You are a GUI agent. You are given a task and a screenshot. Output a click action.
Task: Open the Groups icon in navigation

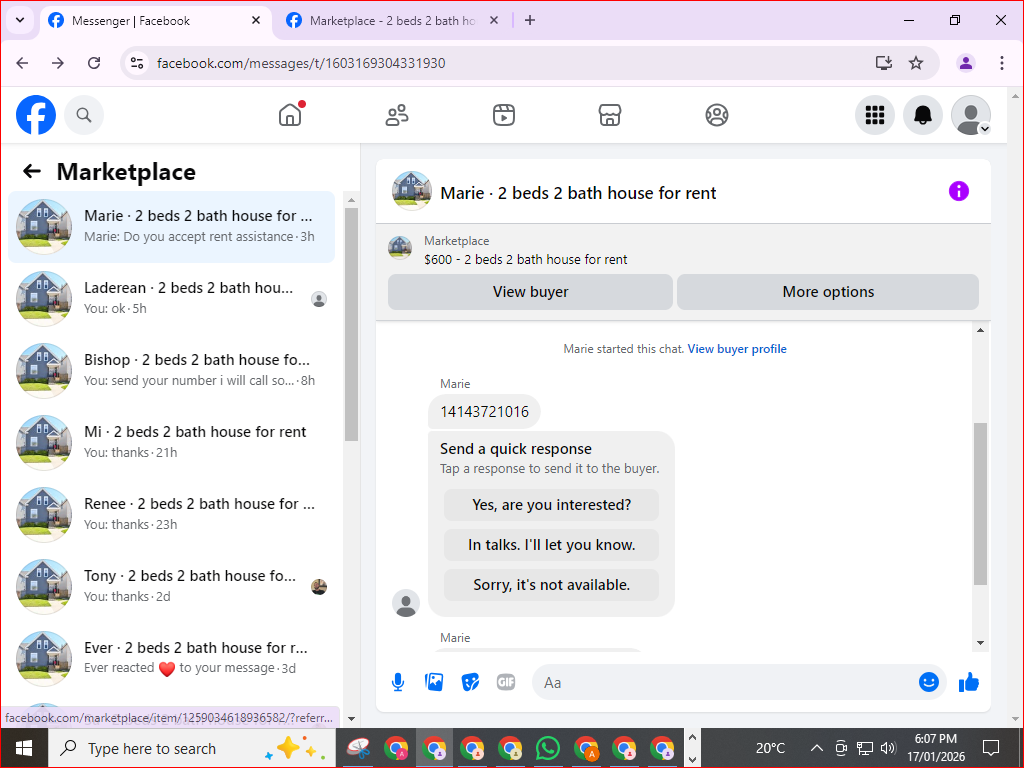click(716, 115)
